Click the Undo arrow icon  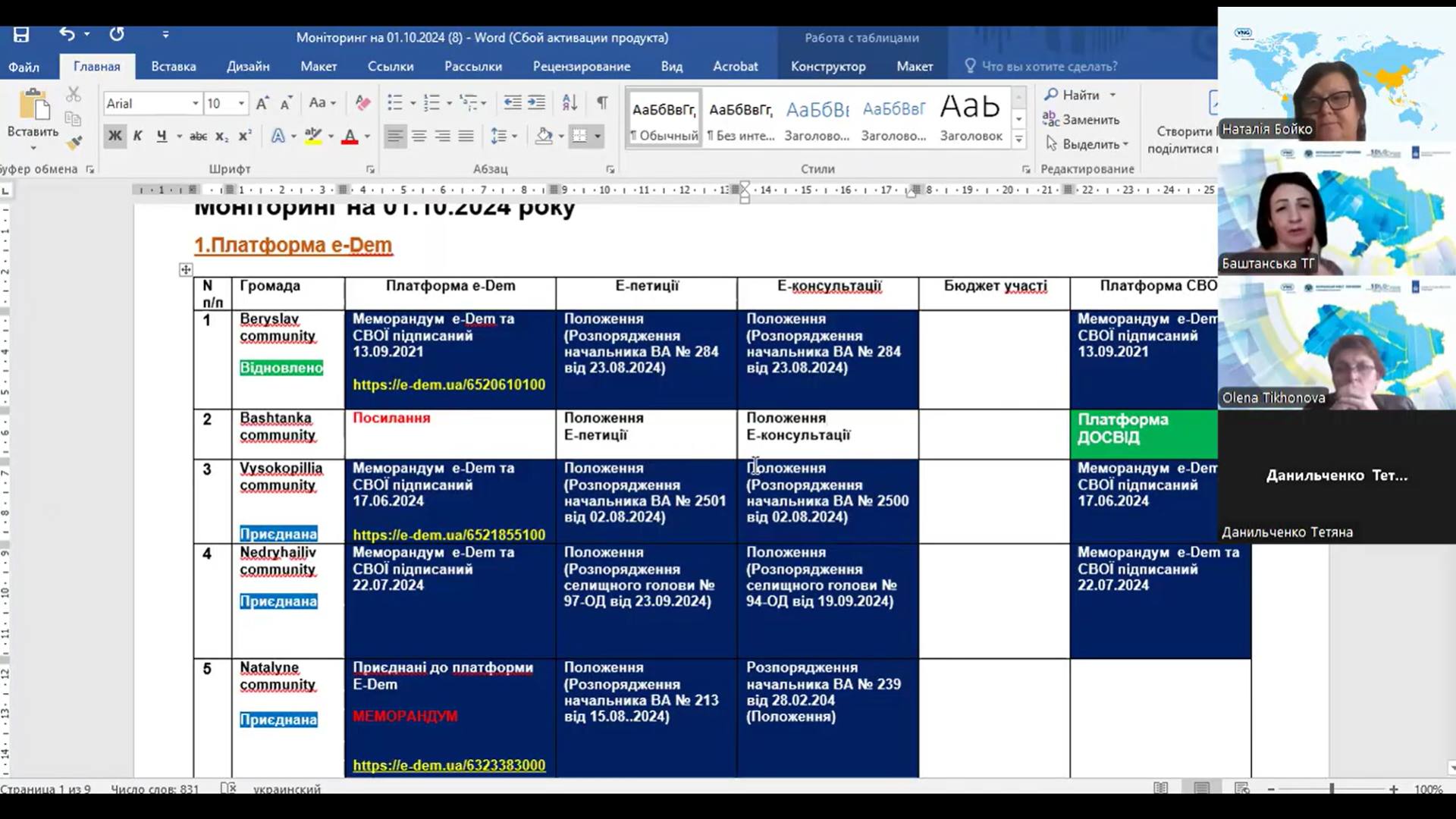pos(67,34)
